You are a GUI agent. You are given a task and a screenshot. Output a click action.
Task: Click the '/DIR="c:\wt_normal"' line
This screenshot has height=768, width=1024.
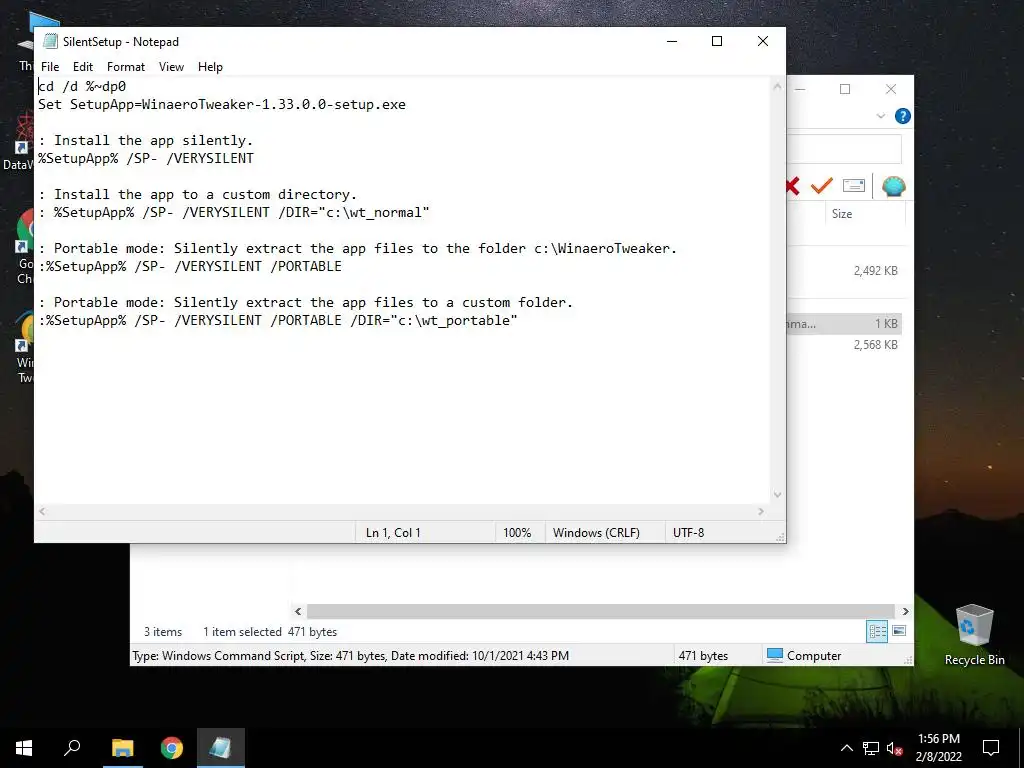click(234, 212)
